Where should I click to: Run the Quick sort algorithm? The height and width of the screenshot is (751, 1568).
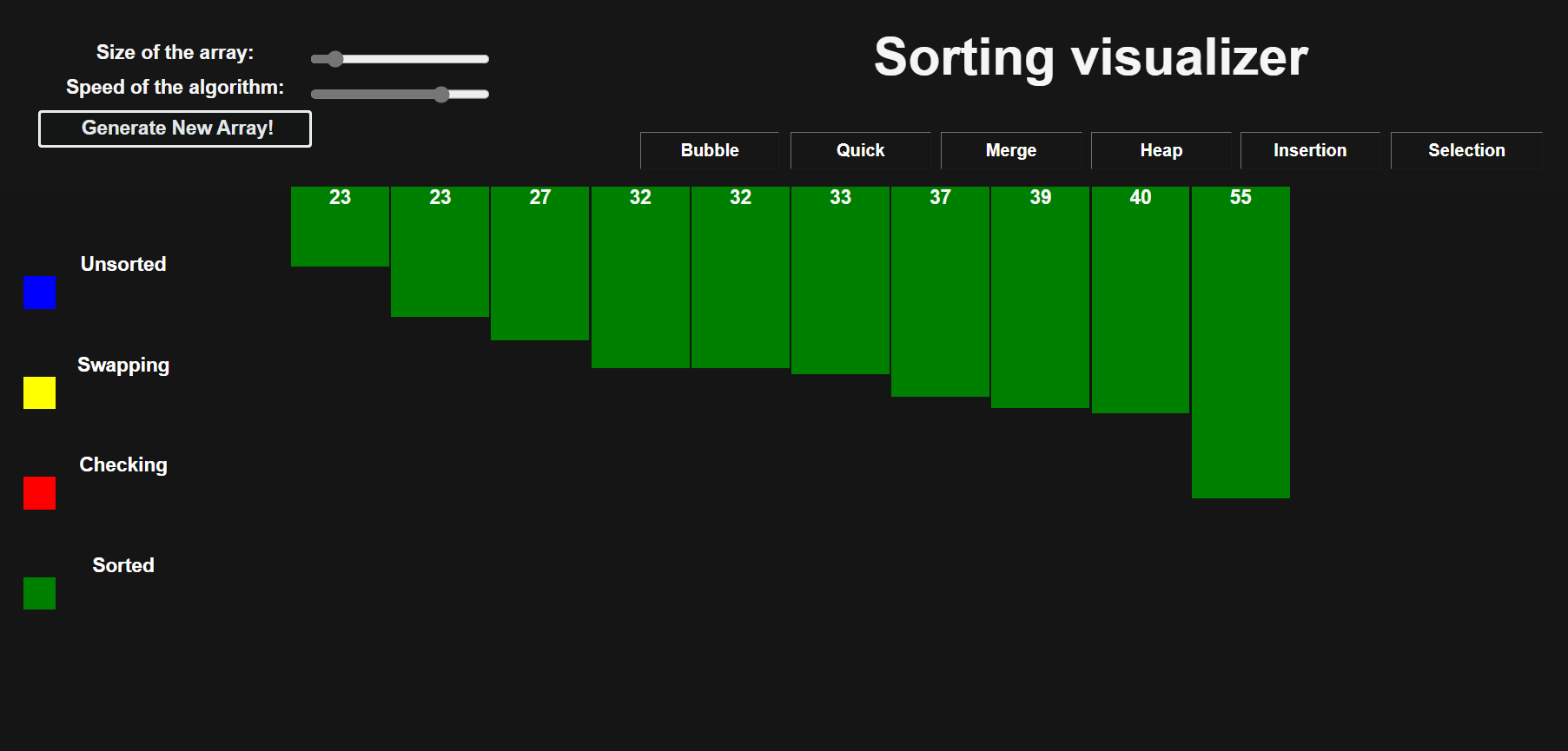click(860, 150)
